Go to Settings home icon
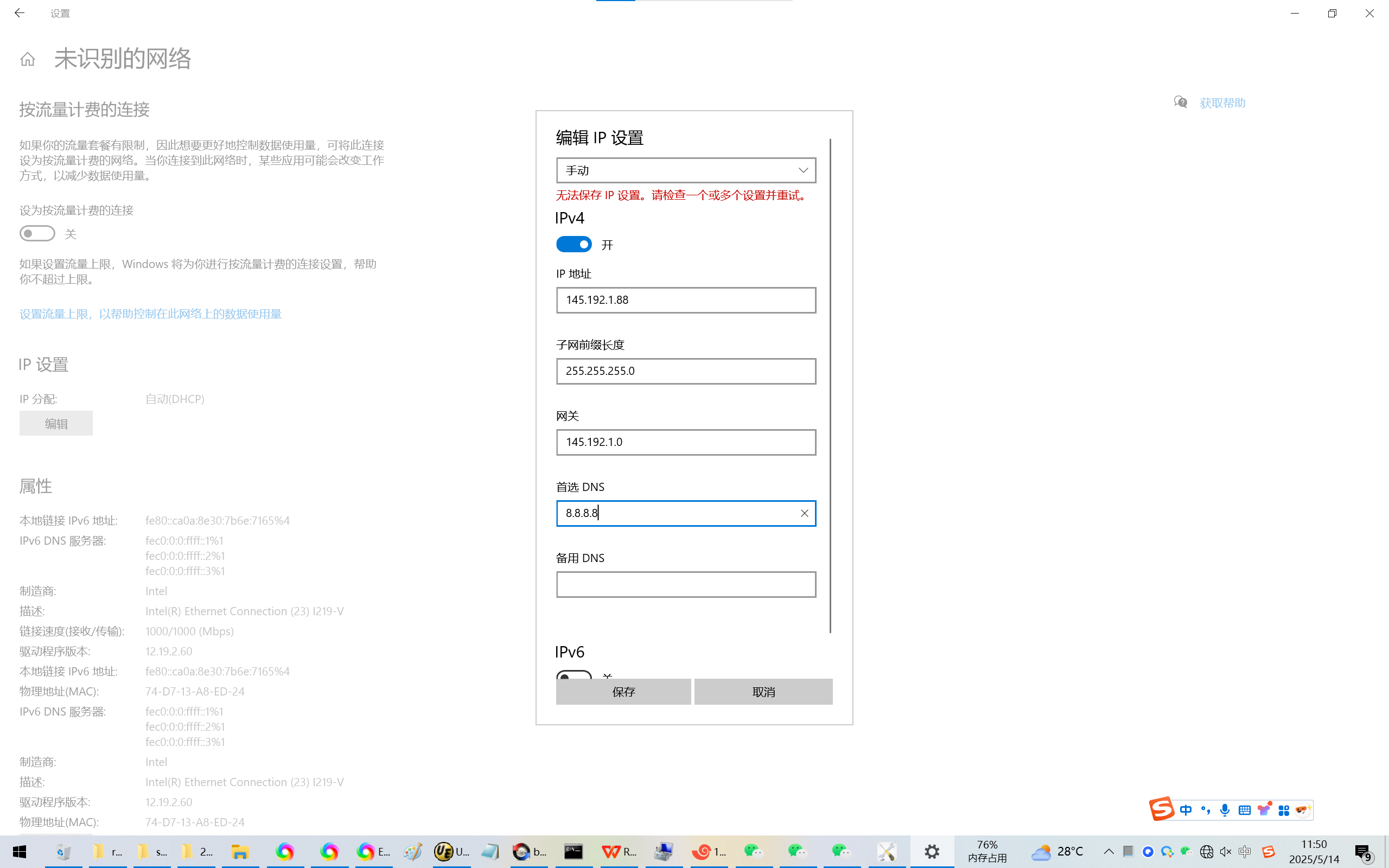This screenshot has width=1389, height=868. click(x=28, y=59)
